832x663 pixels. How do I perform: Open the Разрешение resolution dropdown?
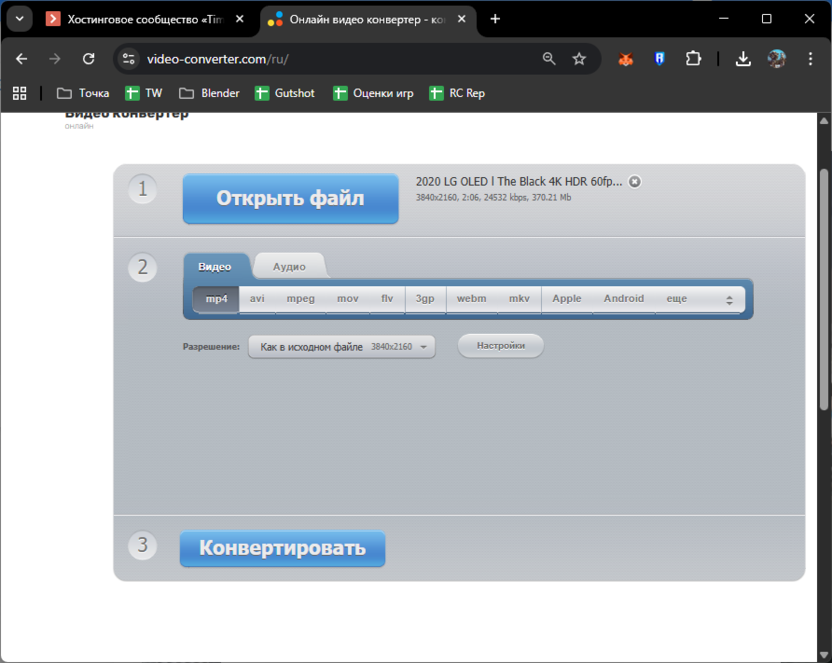(x=342, y=345)
